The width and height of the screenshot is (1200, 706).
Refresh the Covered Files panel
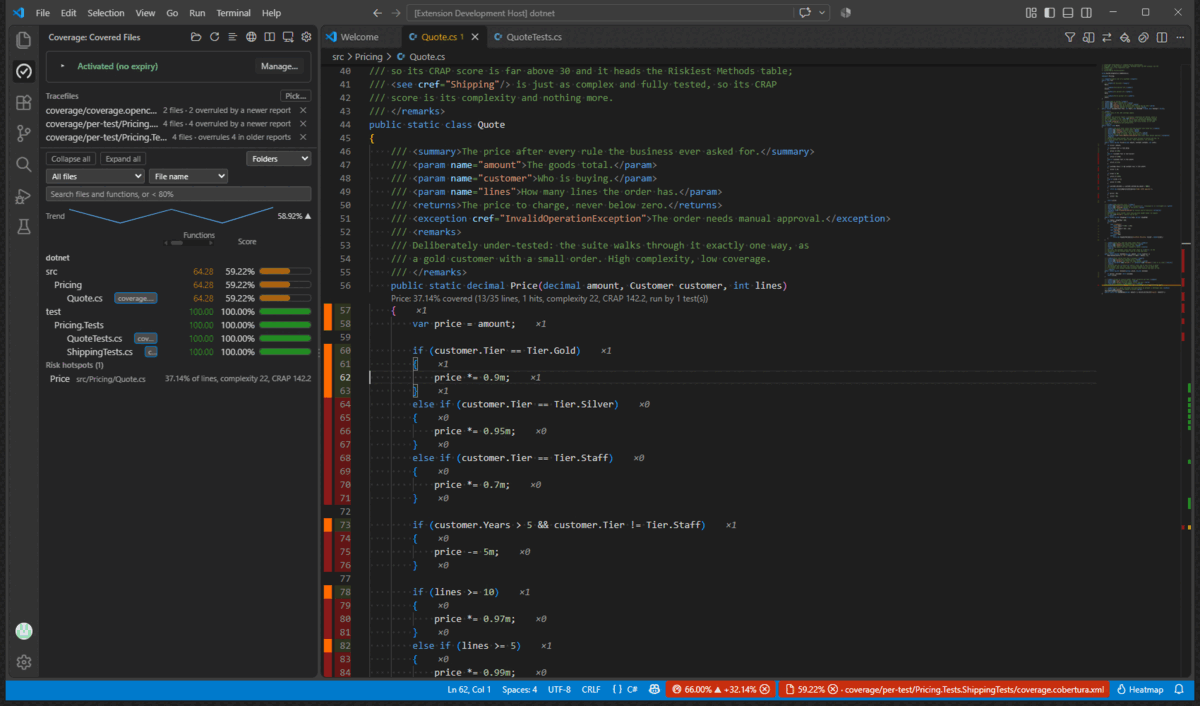click(x=215, y=37)
